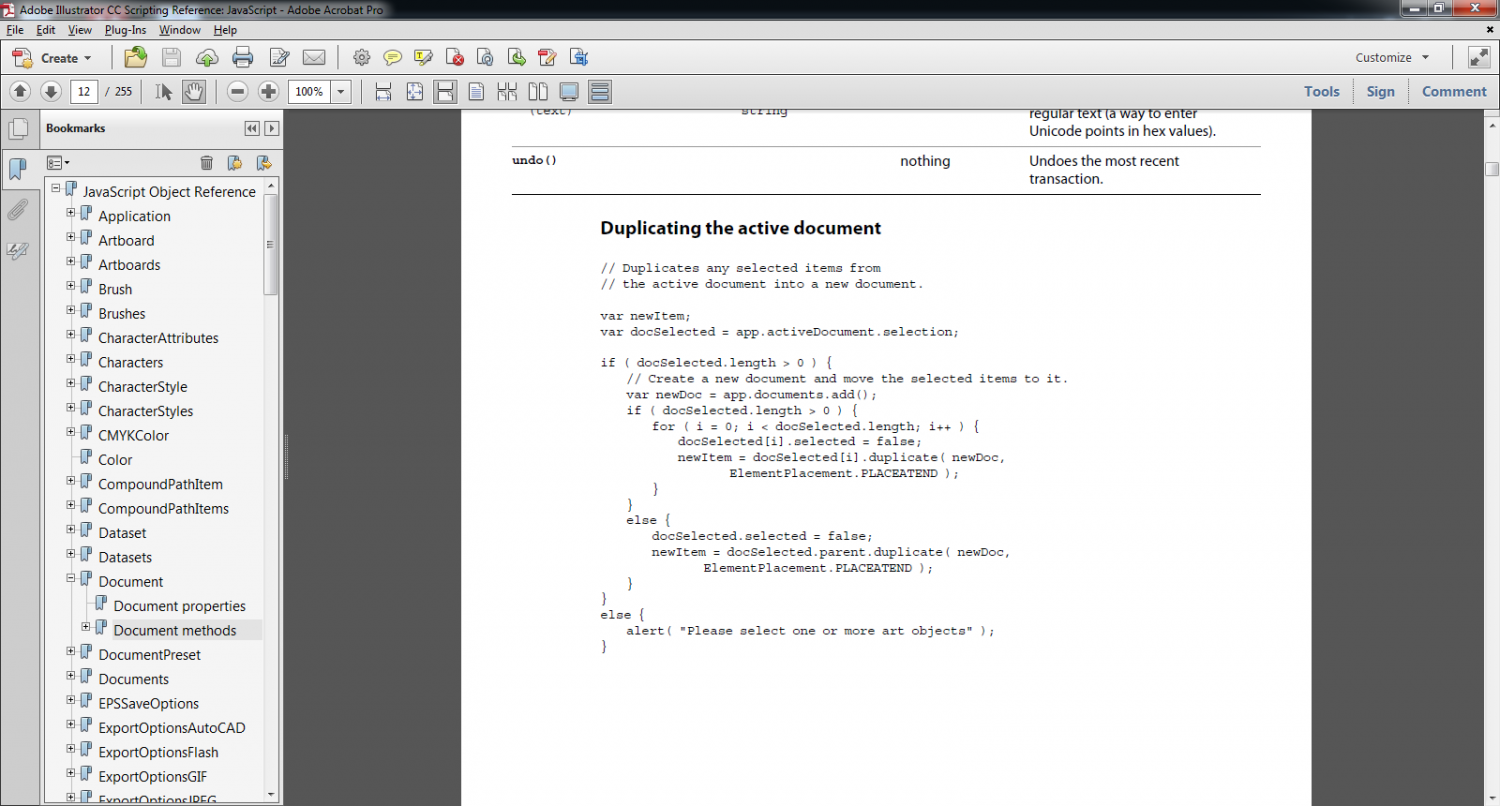Expand the EPSSaveOptions bookmark node
The width and height of the screenshot is (1500, 806).
coord(71,699)
